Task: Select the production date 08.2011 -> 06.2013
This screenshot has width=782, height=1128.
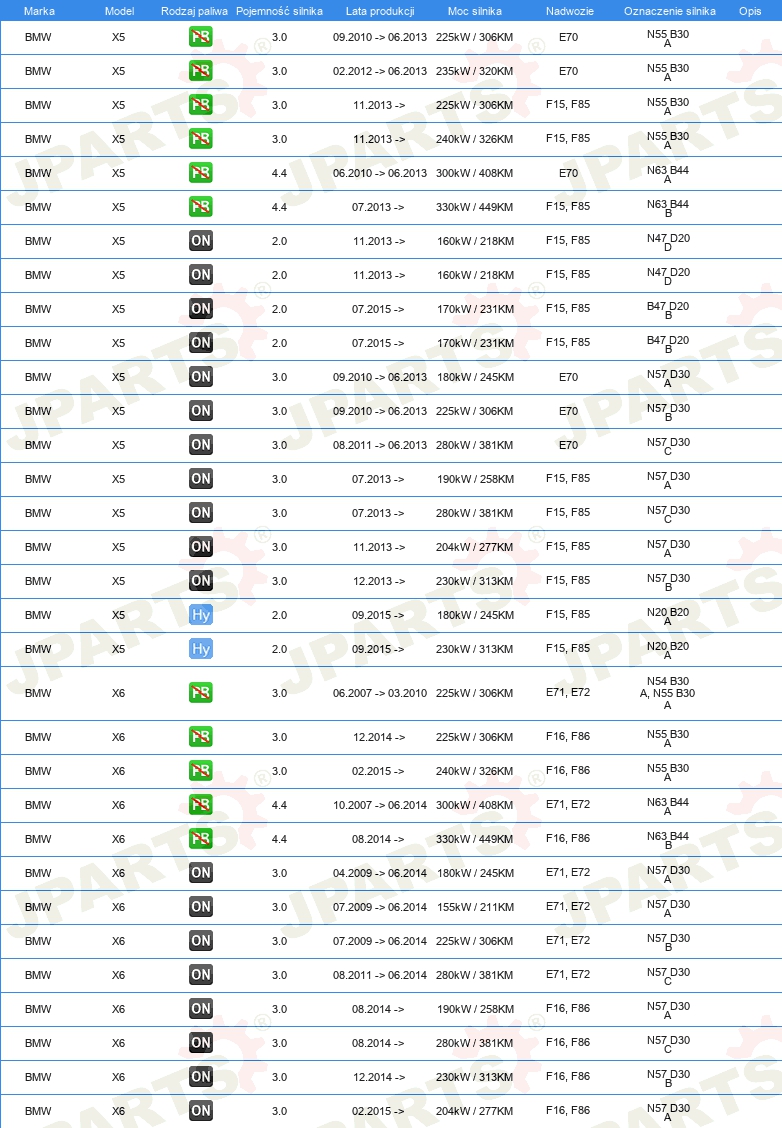Action: click(380, 445)
